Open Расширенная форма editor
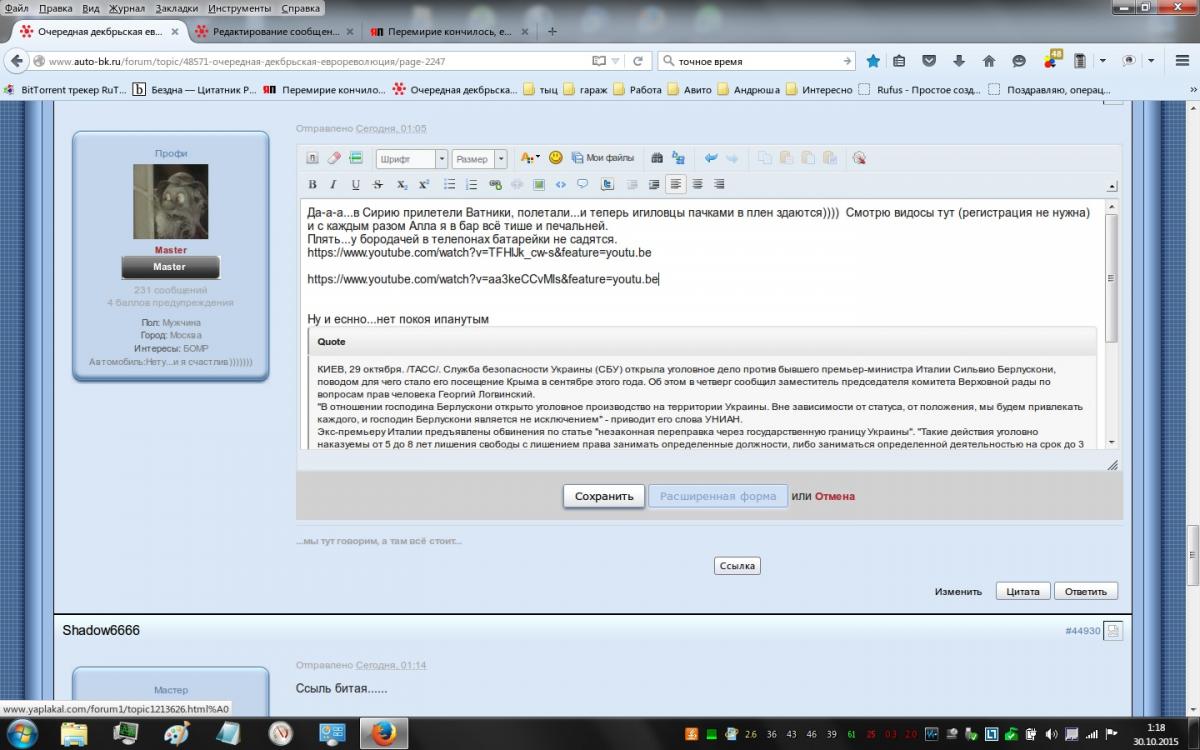 point(717,496)
